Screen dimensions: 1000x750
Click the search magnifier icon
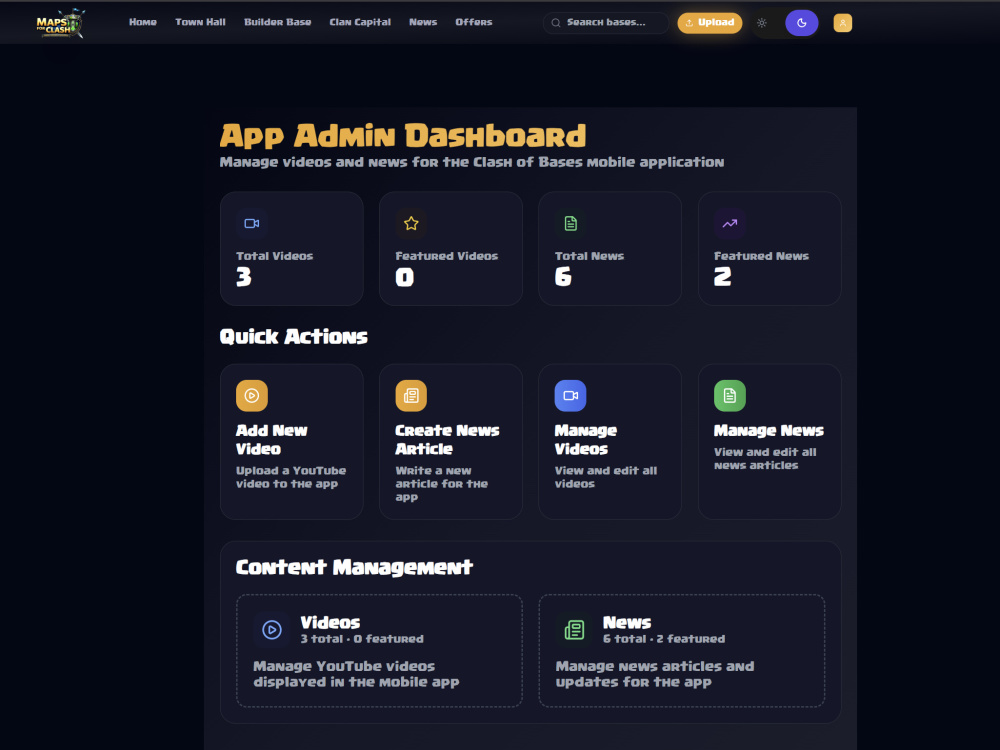click(x=556, y=23)
